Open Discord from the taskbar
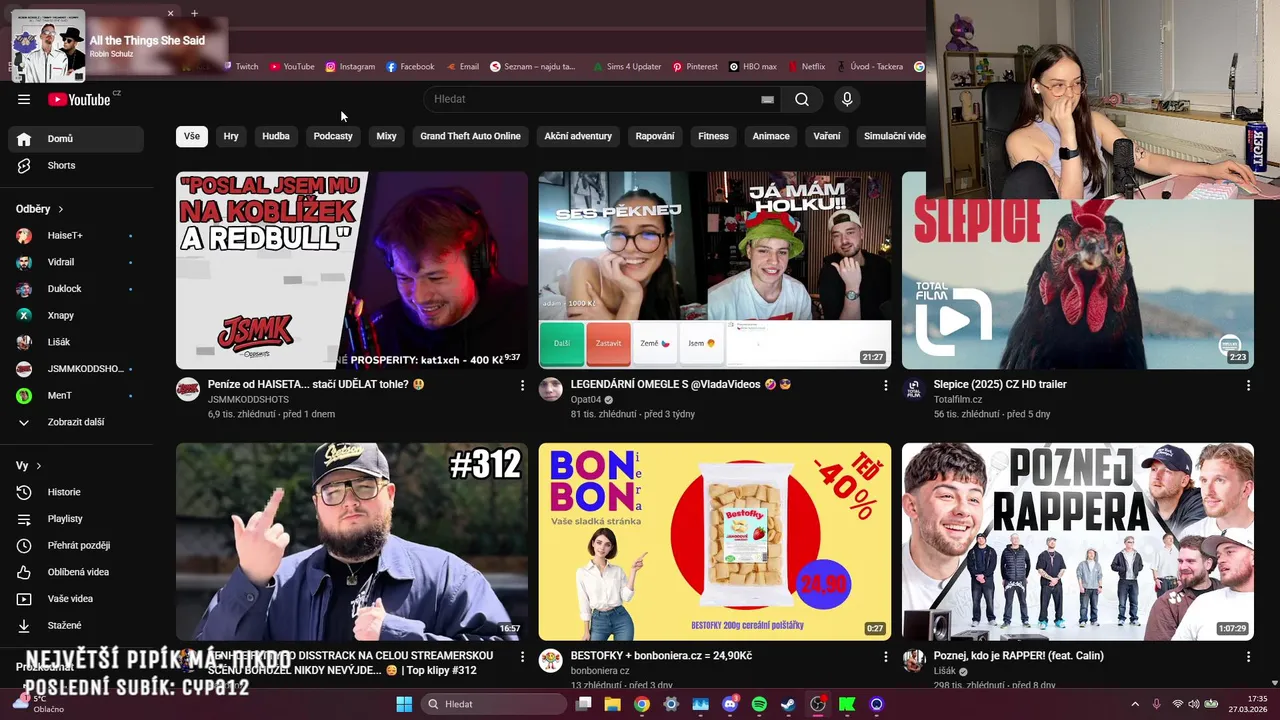This screenshot has width=1280, height=720. [x=730, y=704]
